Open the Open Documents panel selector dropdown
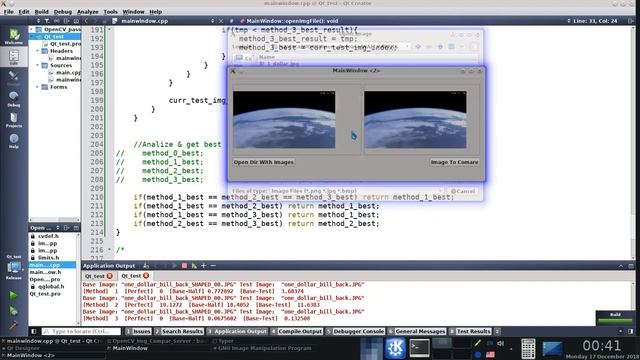The width and height of the screenshot is (640, 360). point(58,228)
